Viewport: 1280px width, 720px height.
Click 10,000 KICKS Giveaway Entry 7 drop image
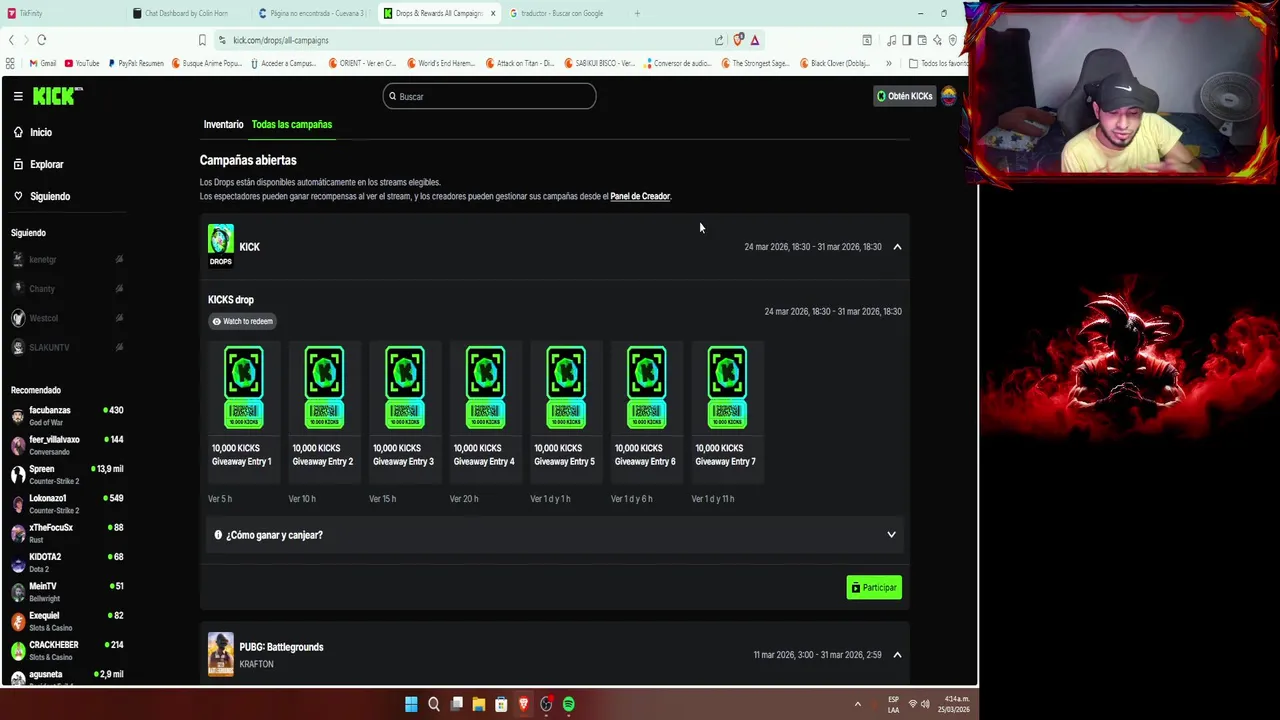pyautogui.click(x=727, y=387)
